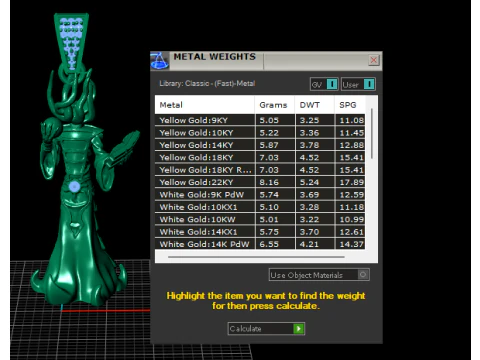Screen dimensions: 480x360
Task: Click the 4.21 DWT value
Action: (x=309, y=244)
